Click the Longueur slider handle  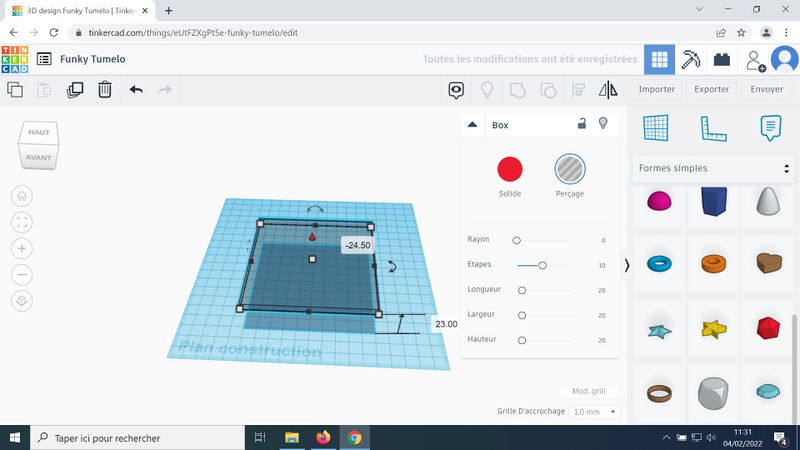pyautogui.click(x=522, y=290)
